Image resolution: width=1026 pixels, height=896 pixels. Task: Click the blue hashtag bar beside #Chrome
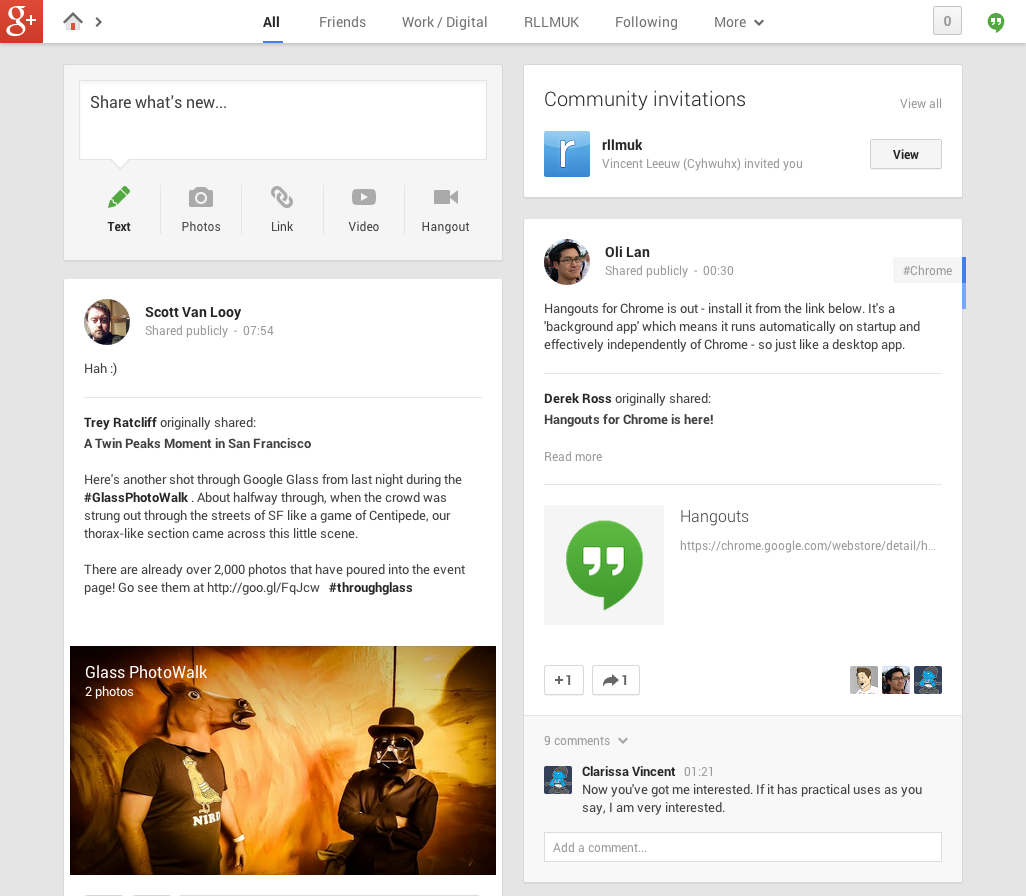point(964,283)
